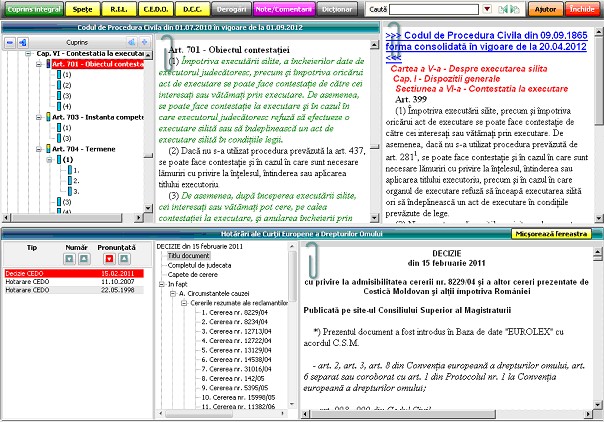Open Codul de Procedura Civila 1865 link
604x422 pixels.
[486, 47]
